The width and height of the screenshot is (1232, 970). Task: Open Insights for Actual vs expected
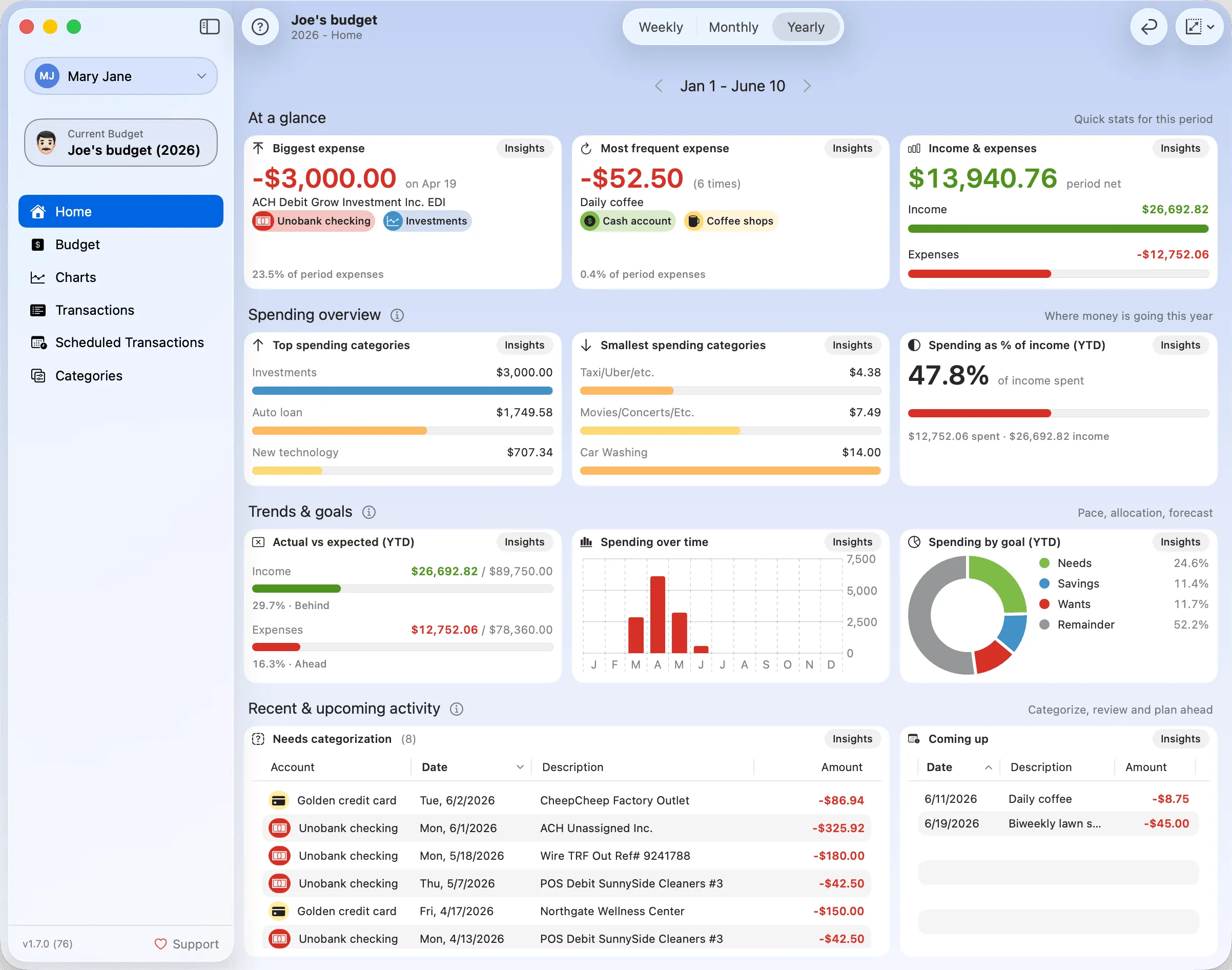524,542
